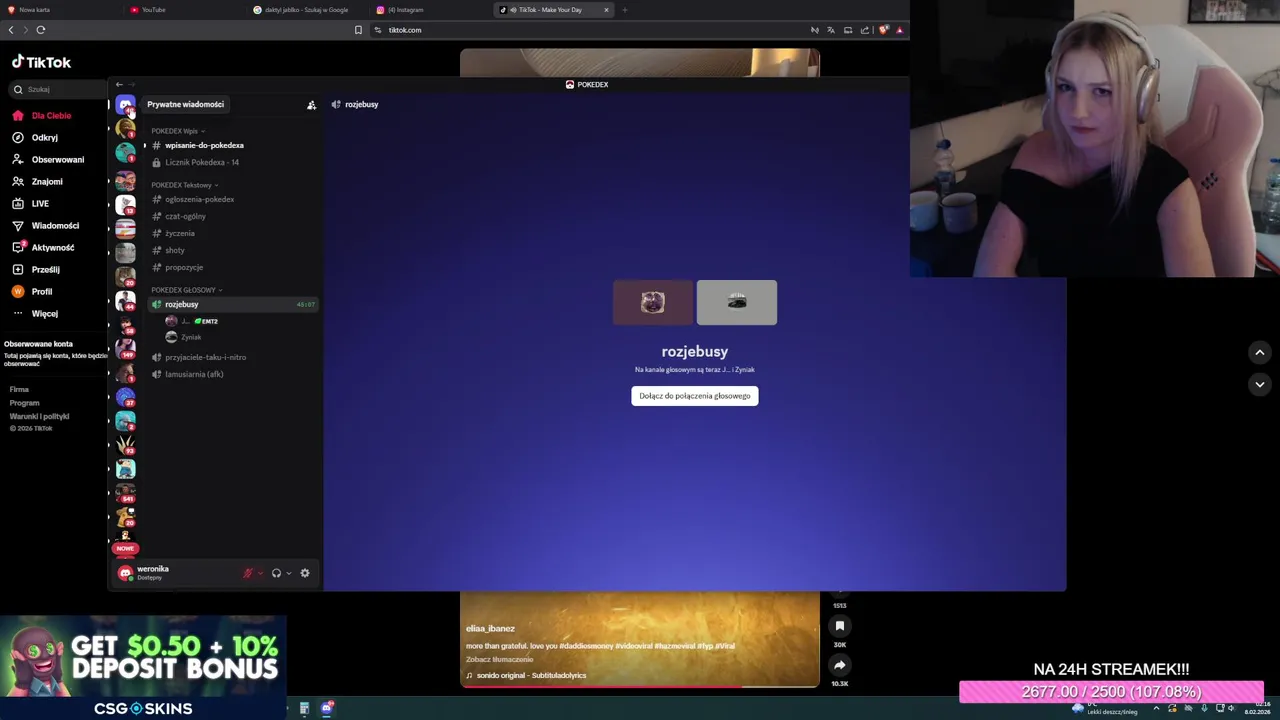Switch to the Nowa karta tab
Screen dimensions: 1280x720
(x=60, y=10)
